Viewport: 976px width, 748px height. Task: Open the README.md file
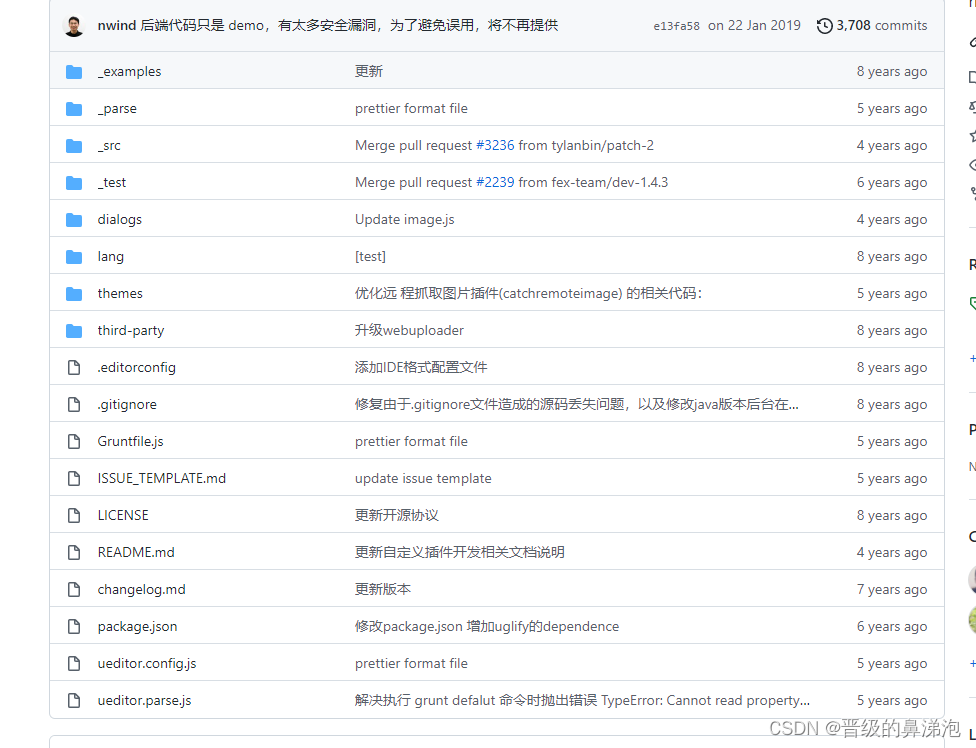click(x=136, y=552)
